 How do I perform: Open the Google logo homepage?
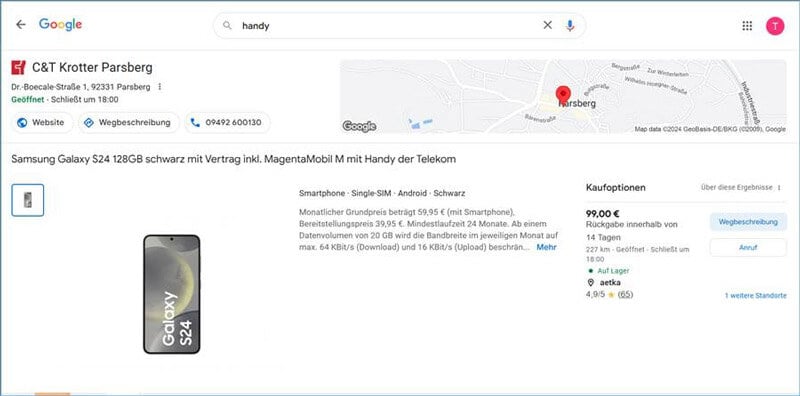[60, 24]
